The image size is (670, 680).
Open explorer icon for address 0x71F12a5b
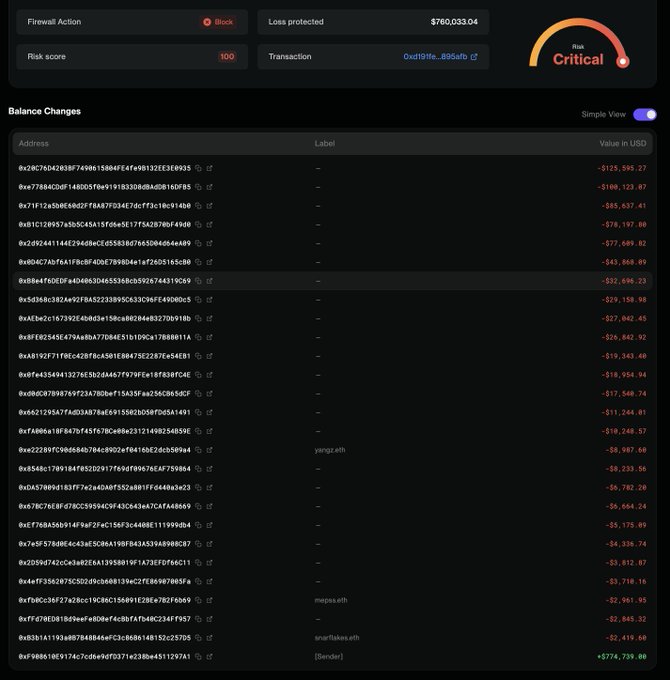(x=209, y=206)
